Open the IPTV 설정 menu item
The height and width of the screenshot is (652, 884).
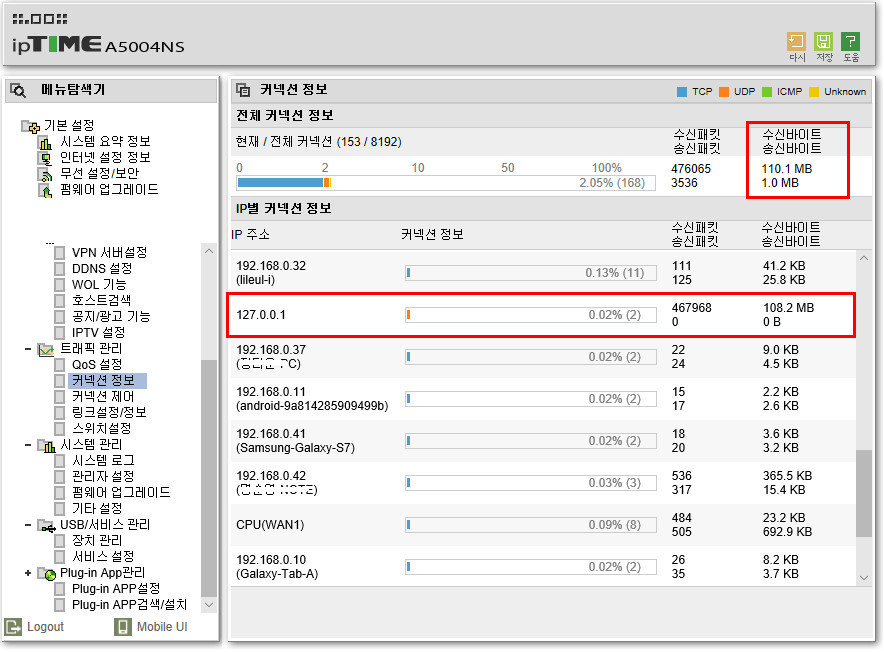(99, 333)
